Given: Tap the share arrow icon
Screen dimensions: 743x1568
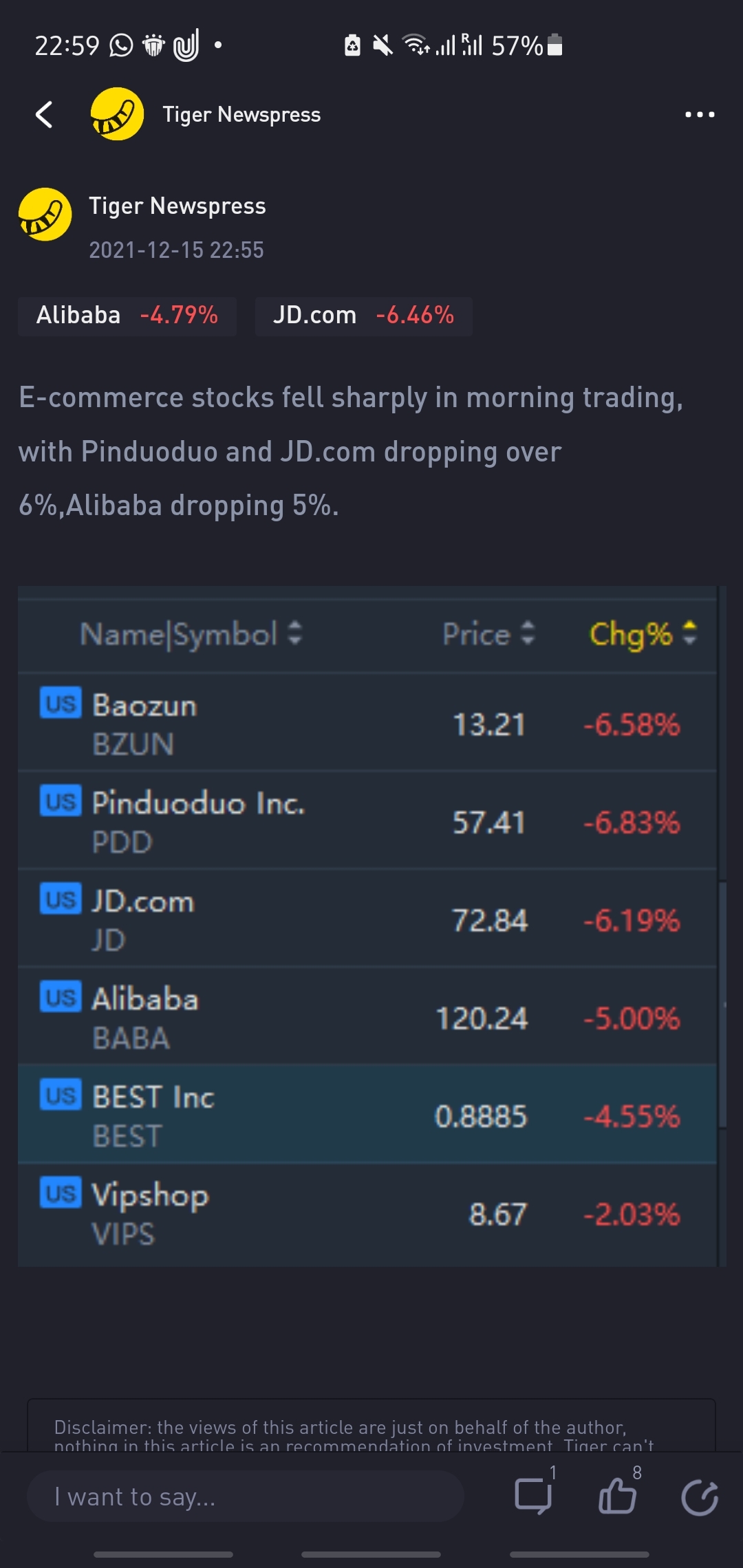Looking at the screenshot, I should pyautogui.click(x=700, y=1497).
